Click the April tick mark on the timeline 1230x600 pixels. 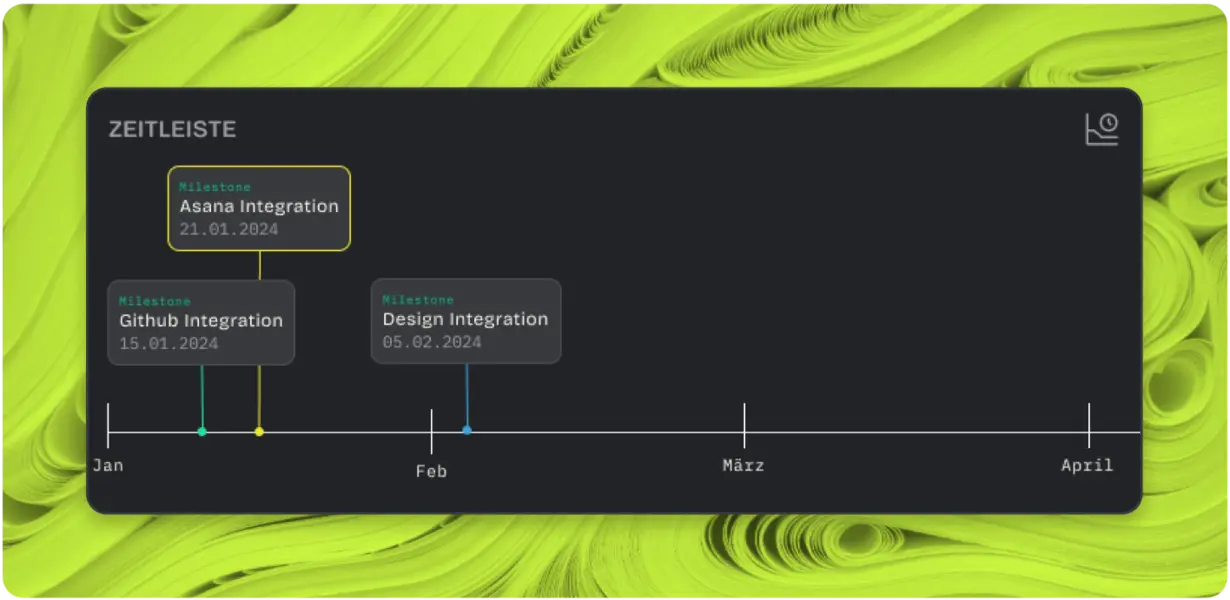pyautogui.click(x=1089, y=425)
